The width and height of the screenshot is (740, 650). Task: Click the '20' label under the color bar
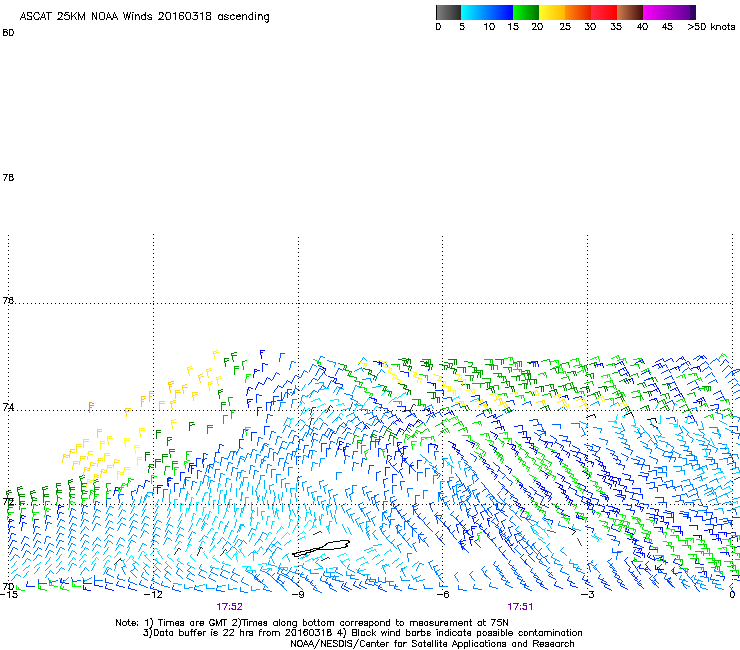point(537,27)
